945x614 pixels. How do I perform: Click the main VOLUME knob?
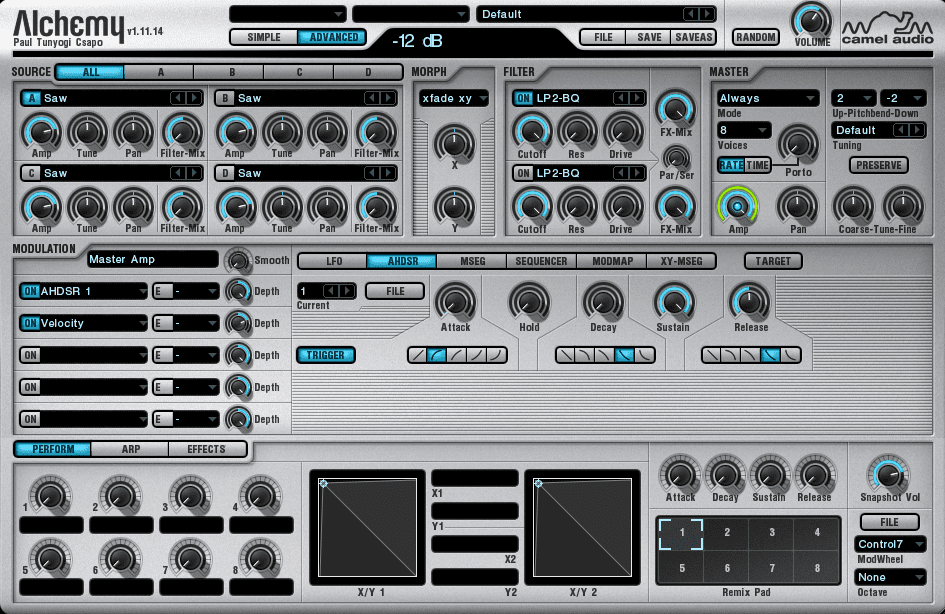point(812,22)
